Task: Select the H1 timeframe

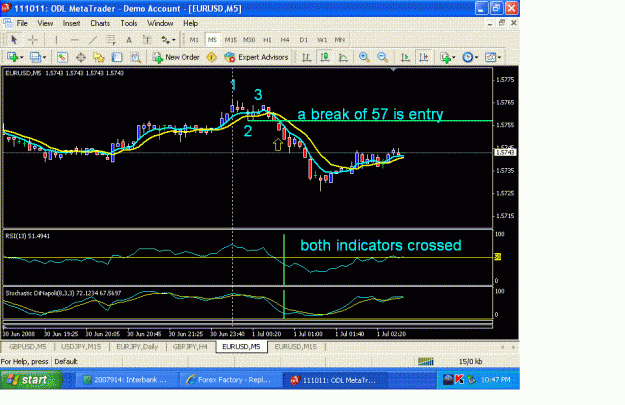Action: click(x=267, y=40)
